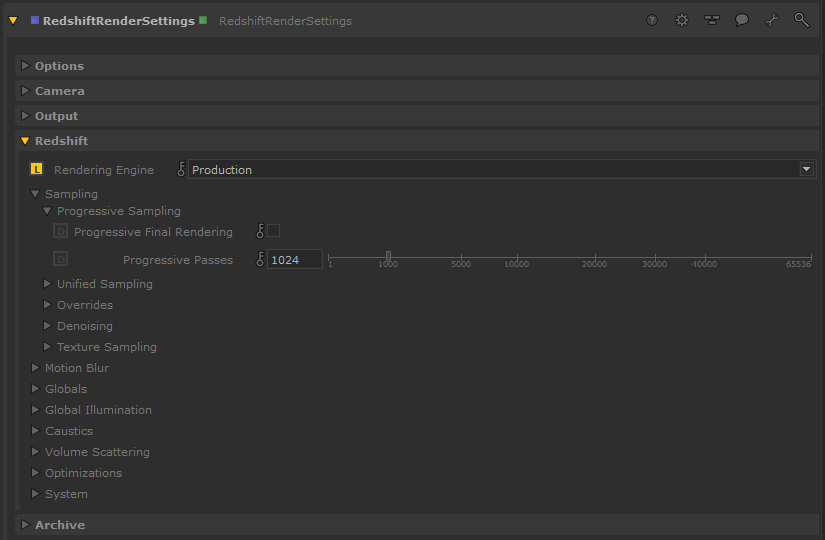Viewport: 825px width, 540px height.
Task: Click the Progressive Passes value field 1024
Action: [x=295, y=259]
